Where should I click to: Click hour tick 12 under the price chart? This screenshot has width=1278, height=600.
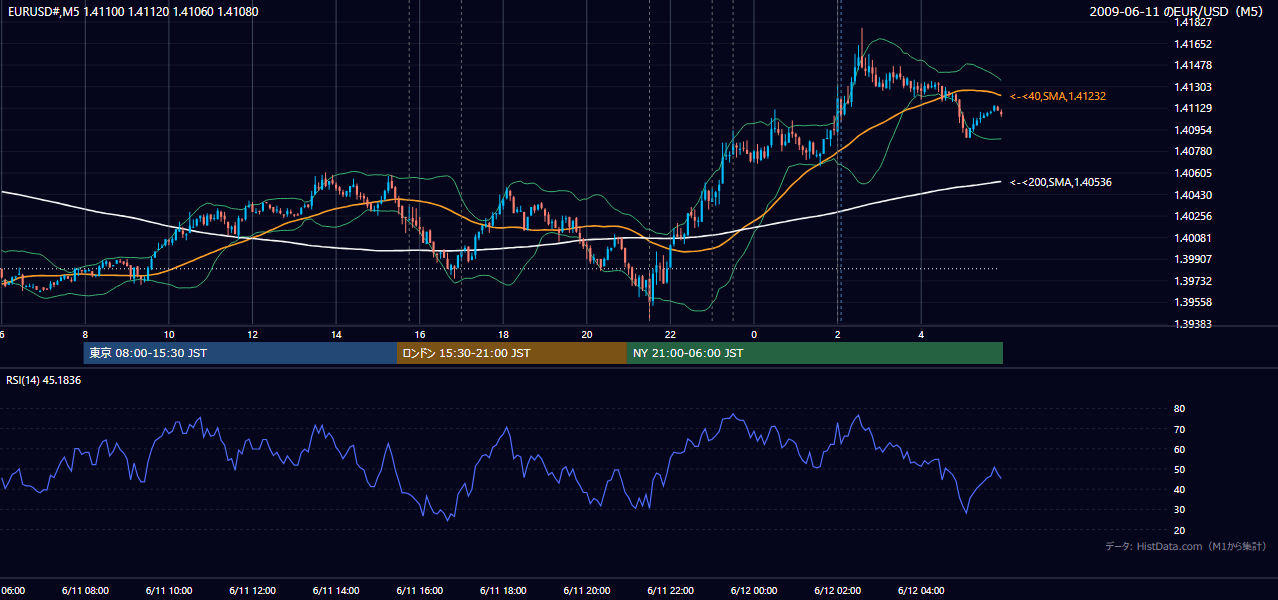252,334
